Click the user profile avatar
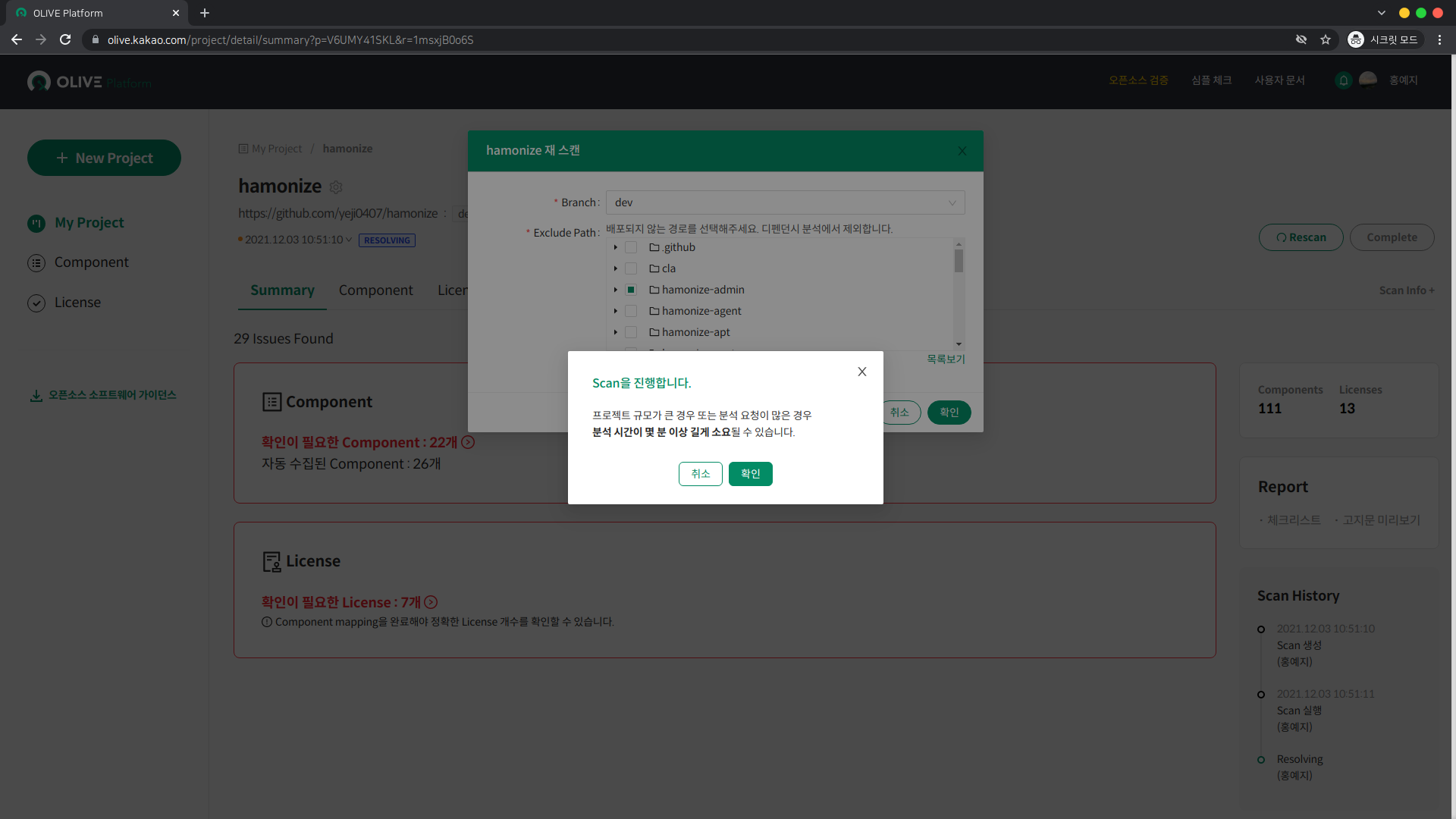The height and width of the screenshot is (819, 1456). coord(1368,80)
